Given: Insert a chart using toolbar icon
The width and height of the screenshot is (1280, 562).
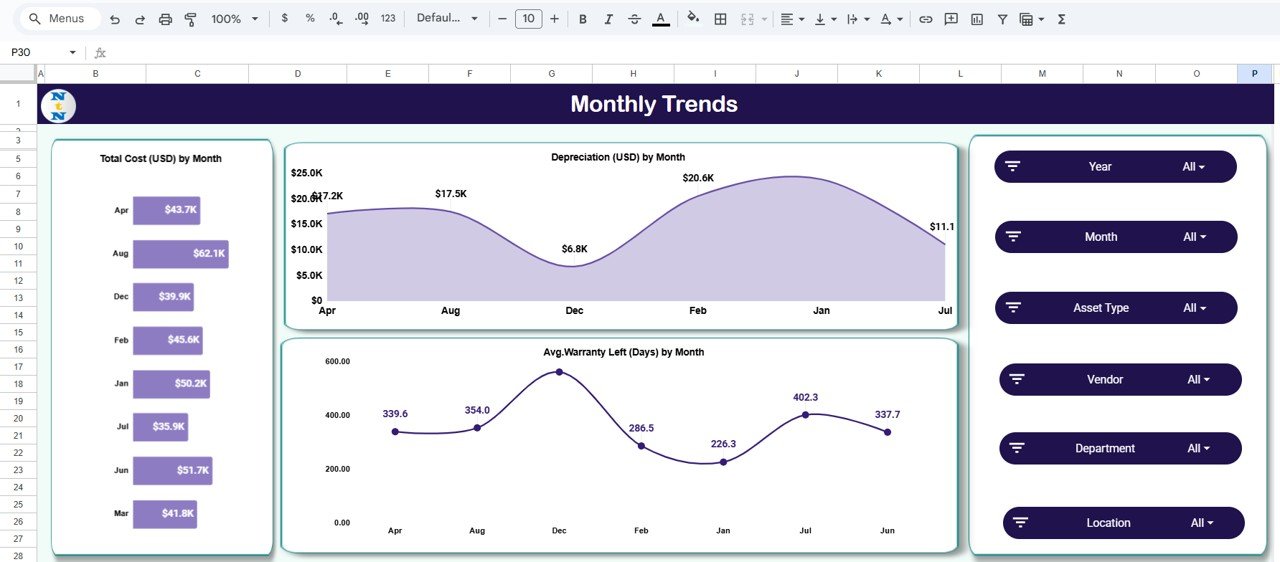Looking at the screenshot, I should (x=977, y=19).
